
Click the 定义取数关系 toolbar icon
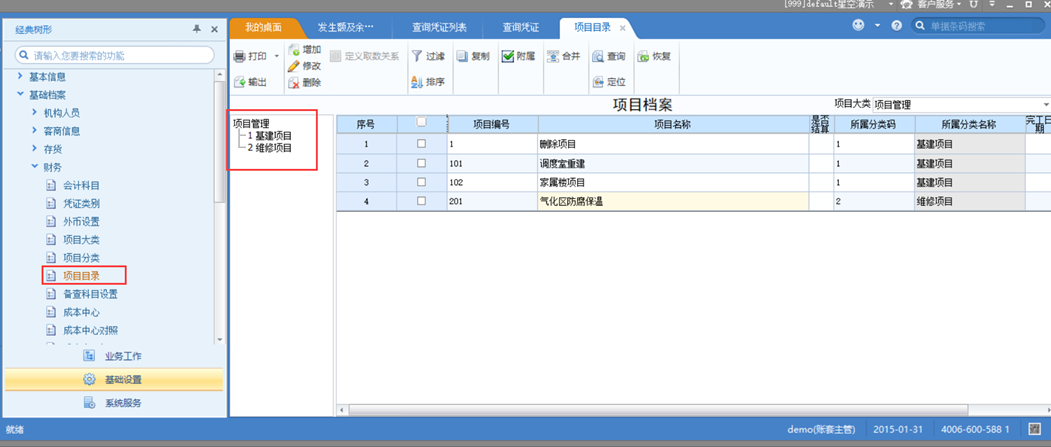[335, 57]
